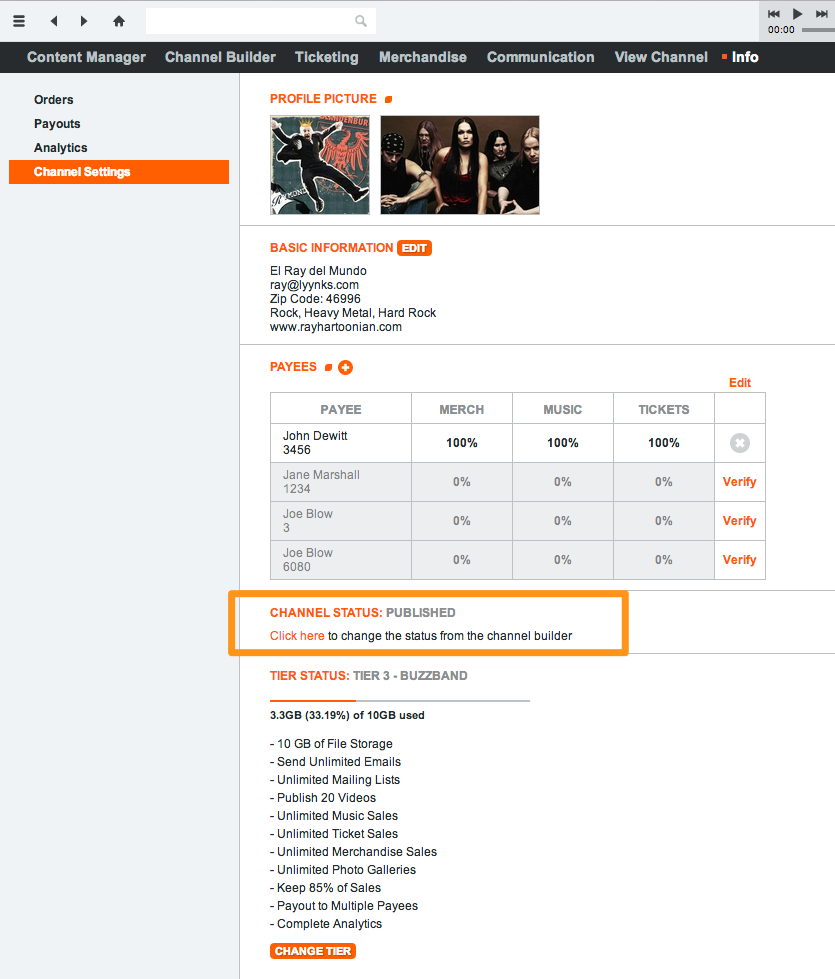Open the home icon
Screen dimensions: 835x979
(119, 21)
